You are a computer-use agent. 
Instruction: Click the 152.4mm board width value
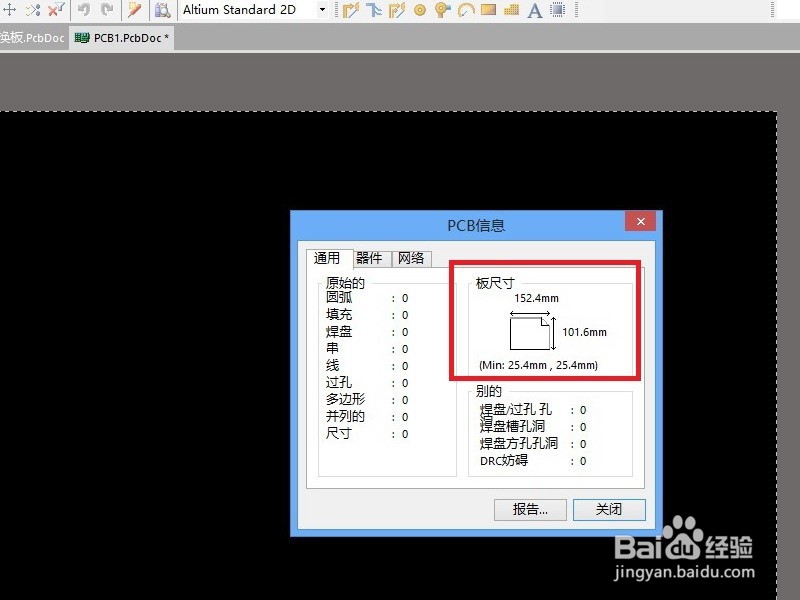click(536, 298)
